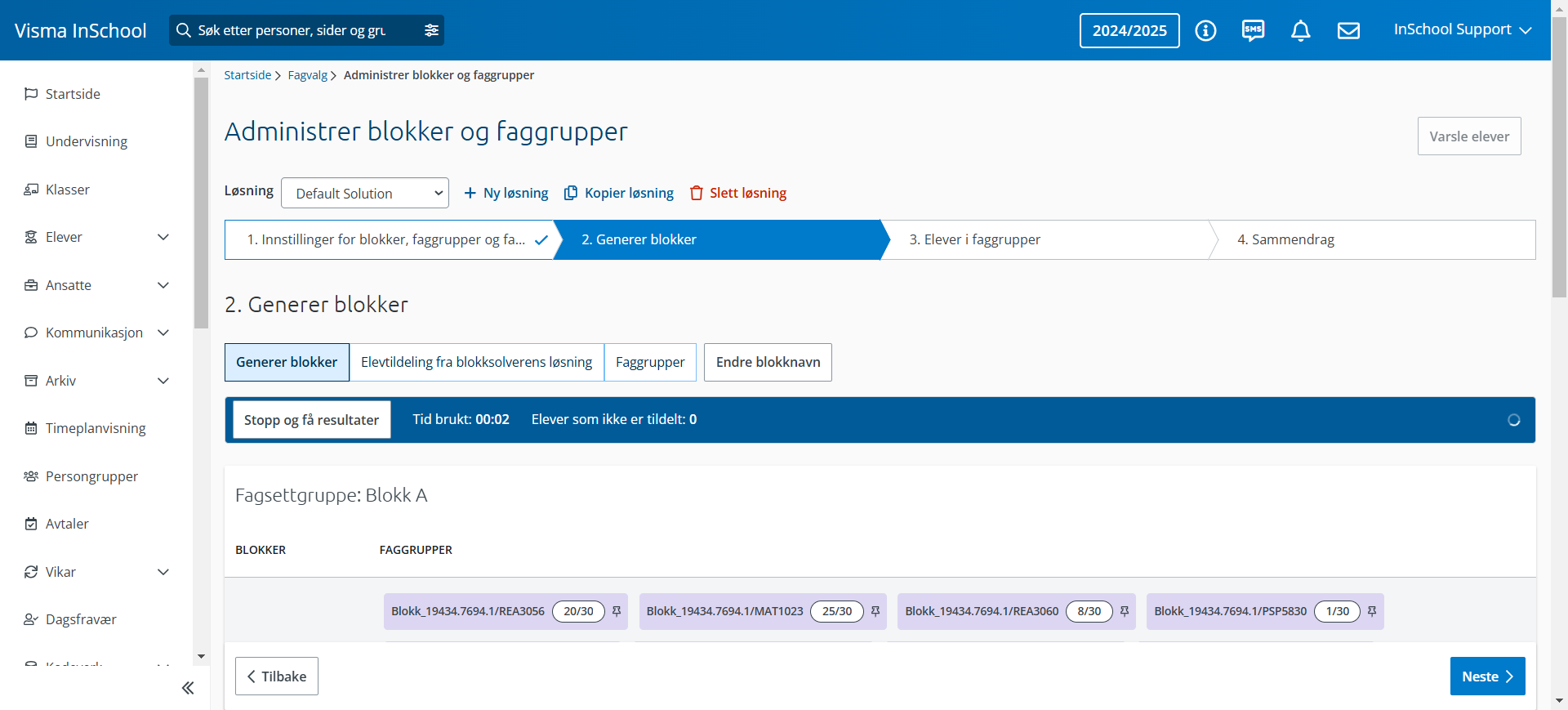Click the Klasser sidebar icon
Image resolution: width=1568 pixels, height=710 pixels.
pos(31,190)
